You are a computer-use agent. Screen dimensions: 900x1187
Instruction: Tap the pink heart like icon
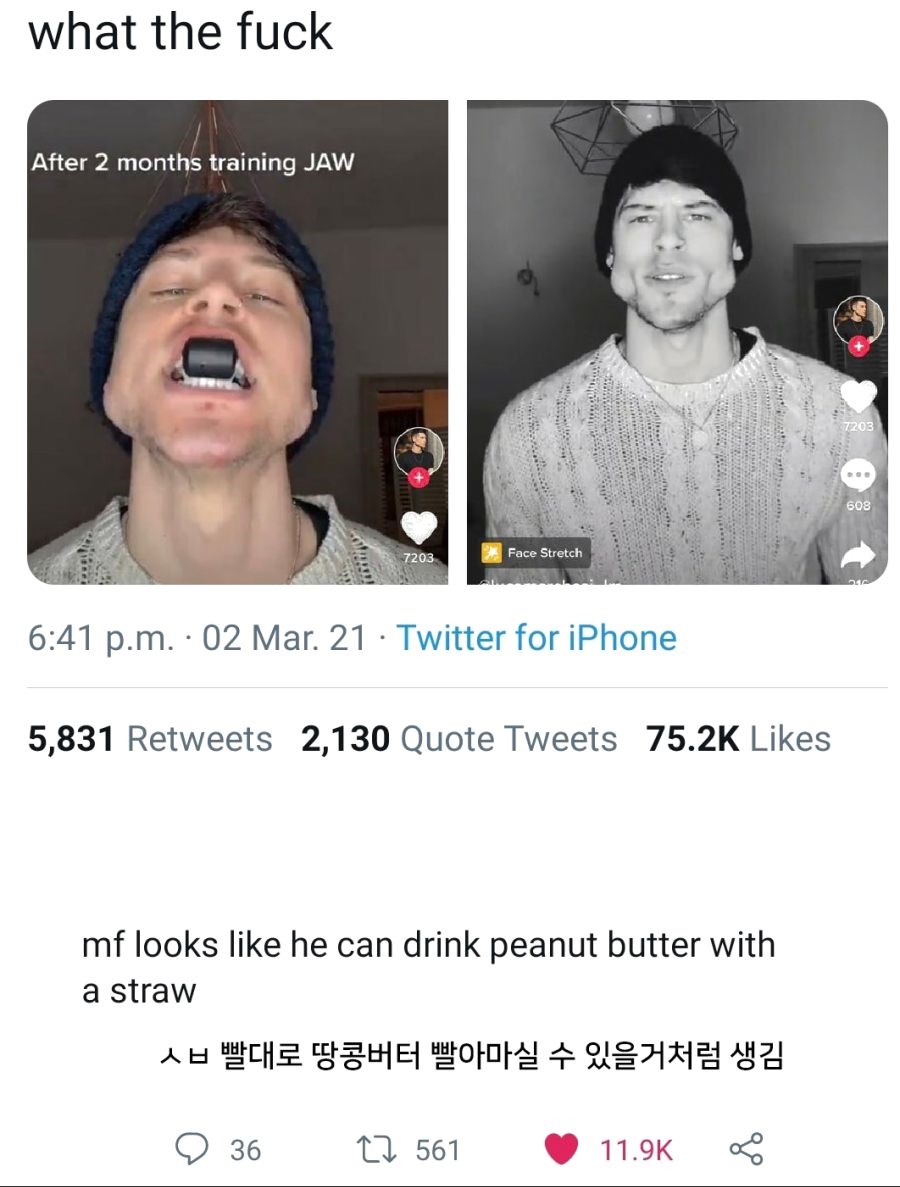(x=561, y=1148)
